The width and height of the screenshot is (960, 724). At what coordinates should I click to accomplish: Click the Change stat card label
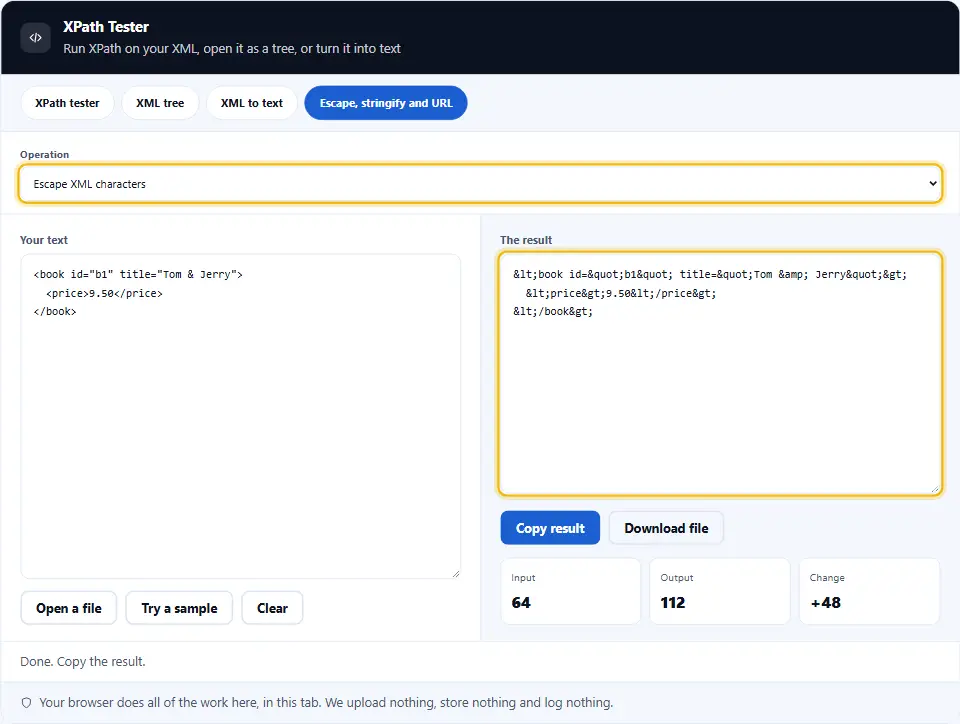[827, 578]
